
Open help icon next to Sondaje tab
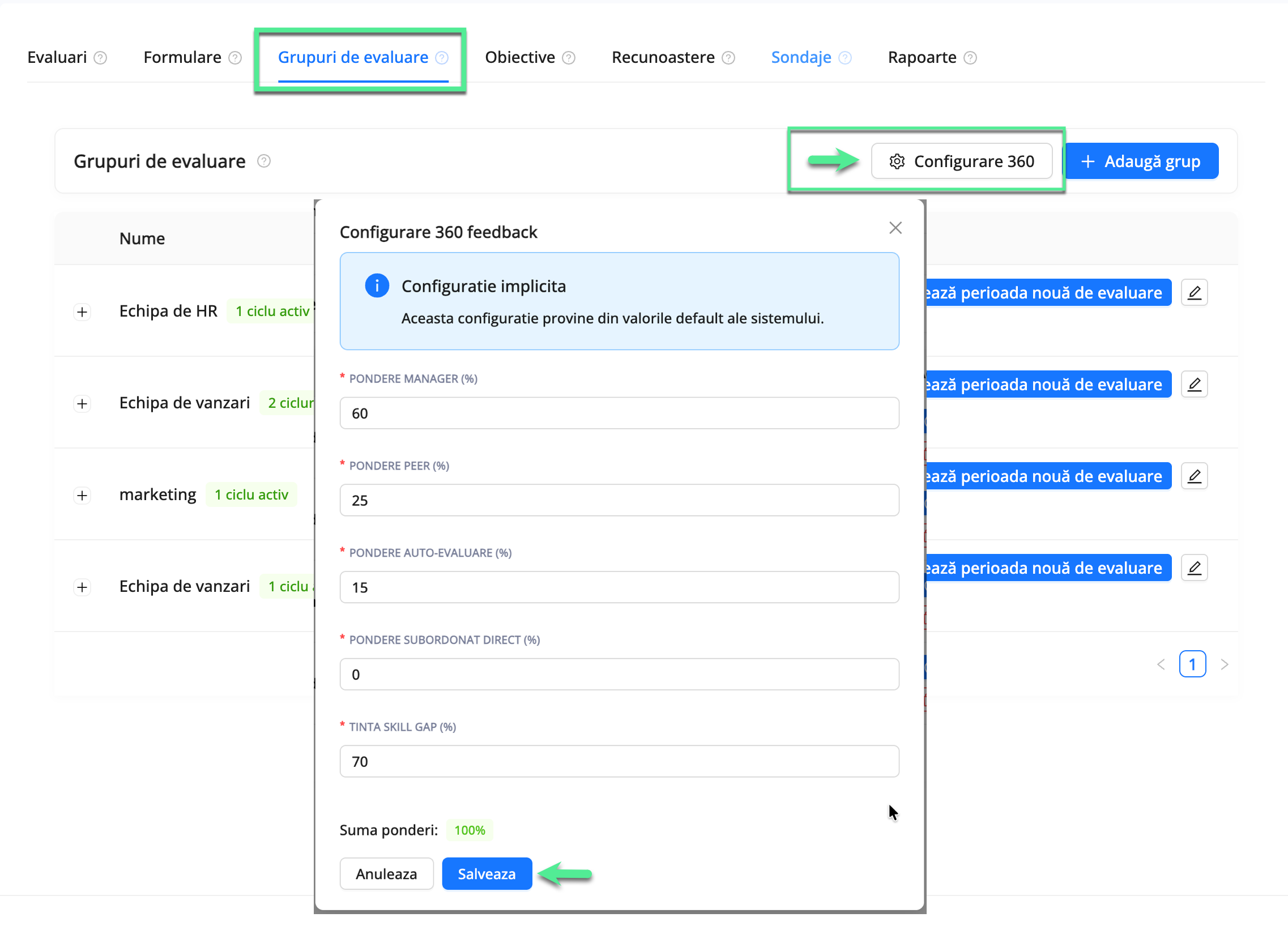[x=845, y=58]
